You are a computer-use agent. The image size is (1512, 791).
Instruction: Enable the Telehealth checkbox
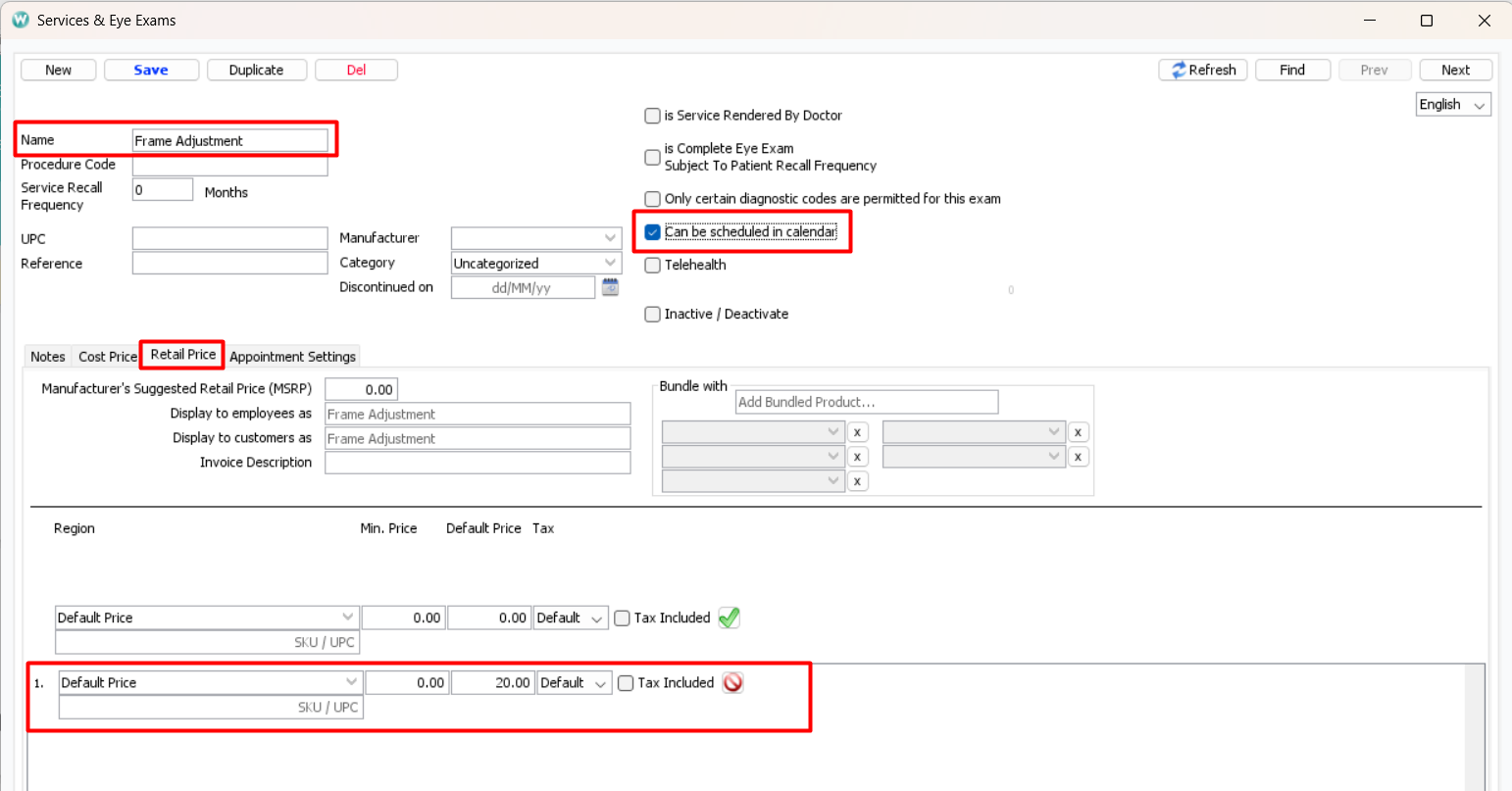point(652,265)
